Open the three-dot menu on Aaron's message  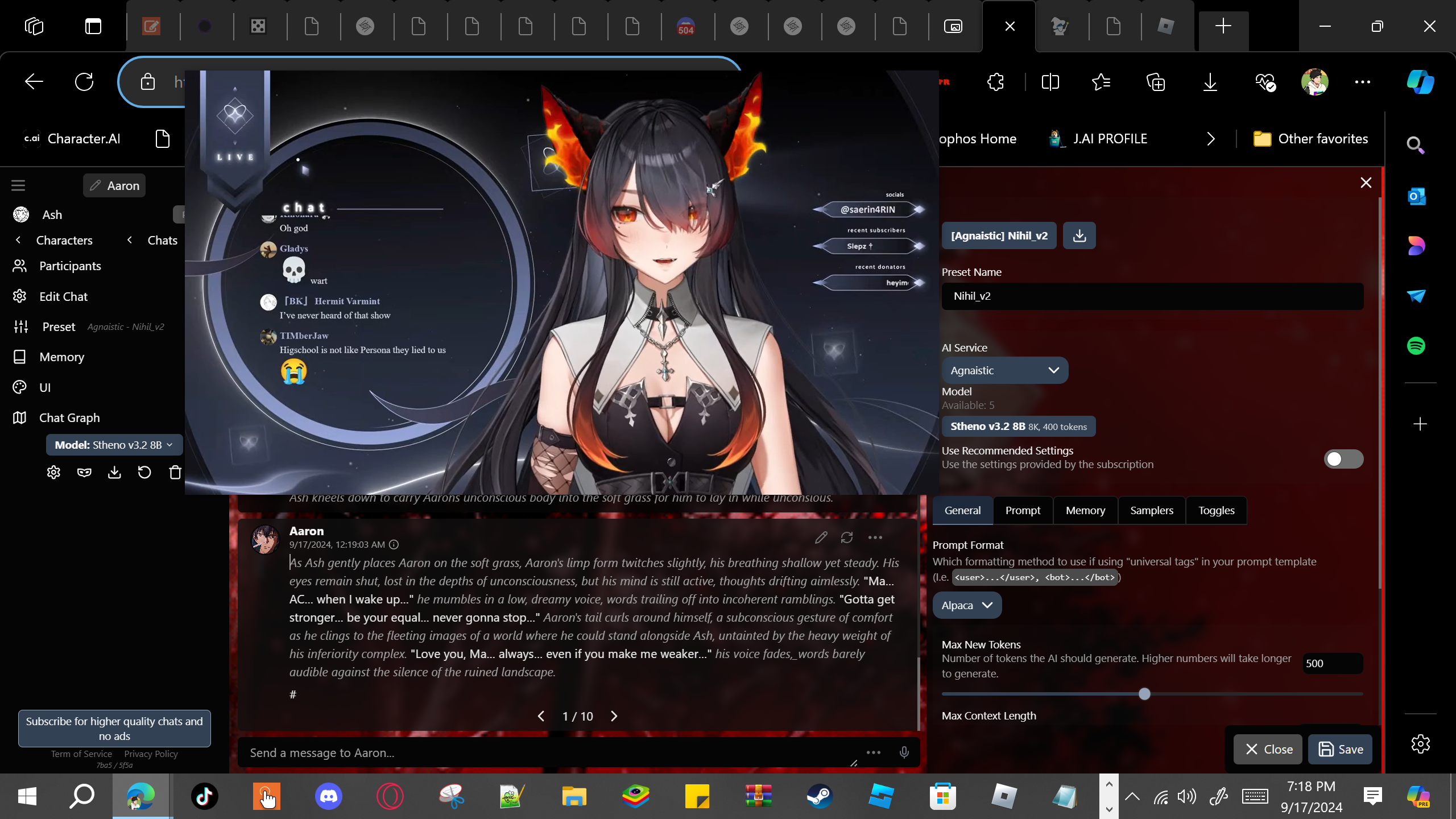[875, 537]
